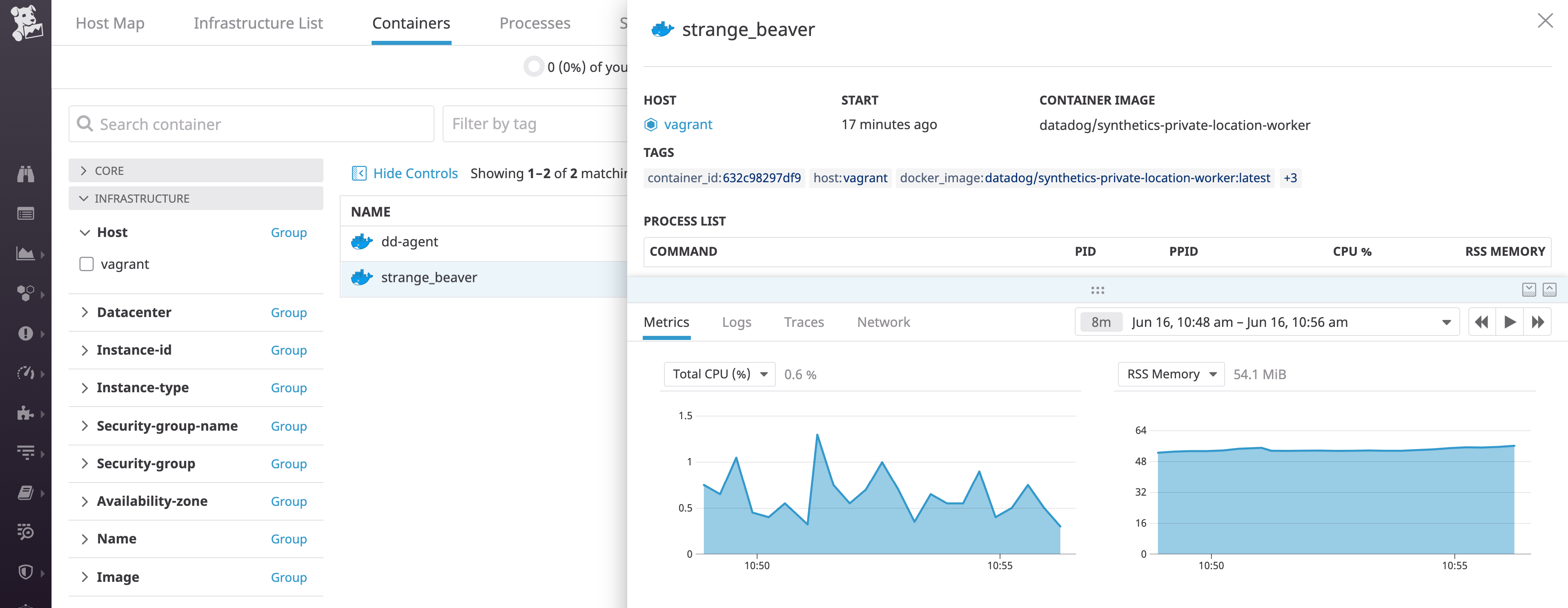Viewport: 1568px width, 608px height.
Task: Open the vagrant host link
Action: 688,124
